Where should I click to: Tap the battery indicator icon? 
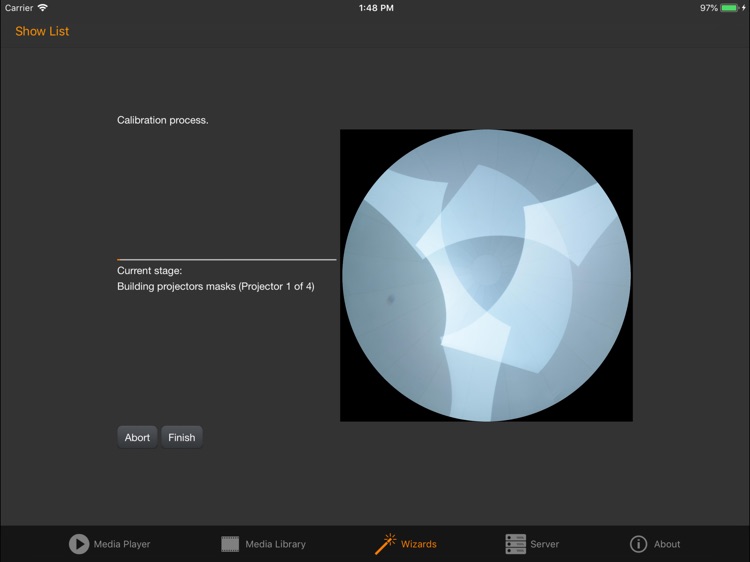click(730, 8)
